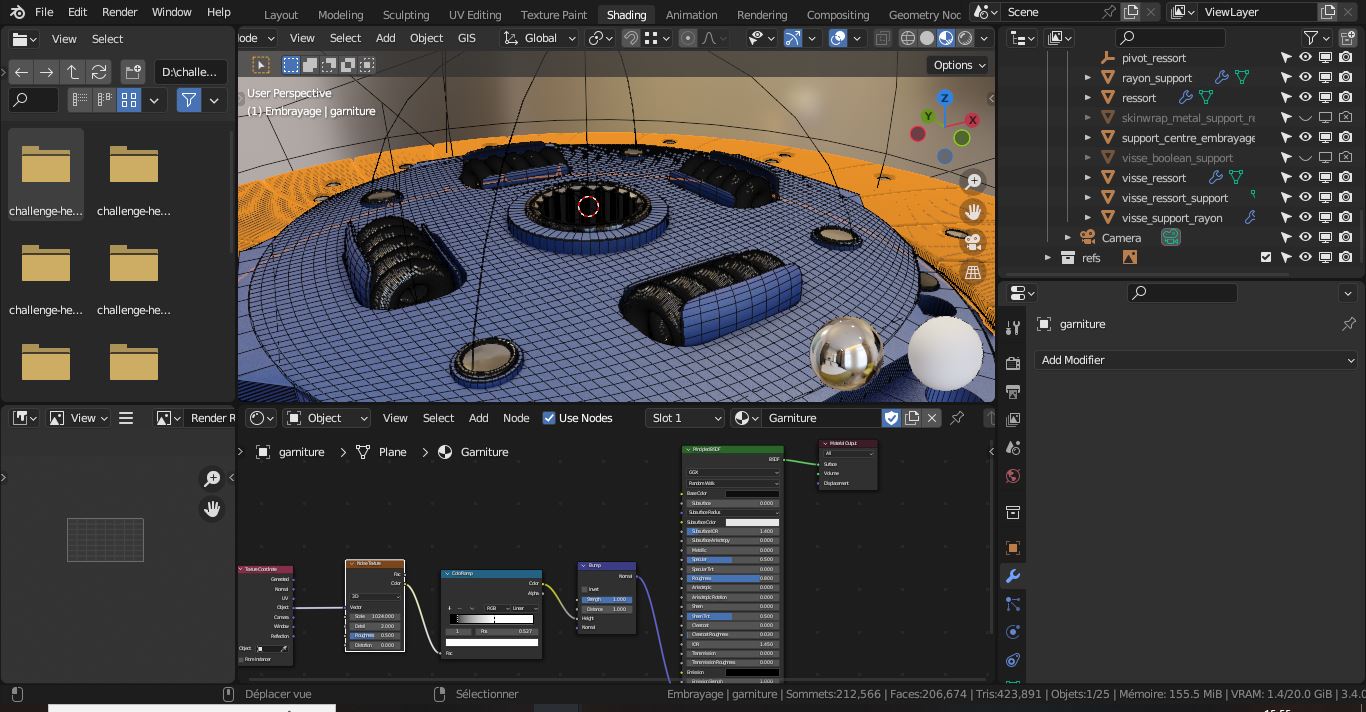Click the fake user shield on Garniture material
The height and width of the screenshot is (712, 1366).
click(x=891, y=418)
